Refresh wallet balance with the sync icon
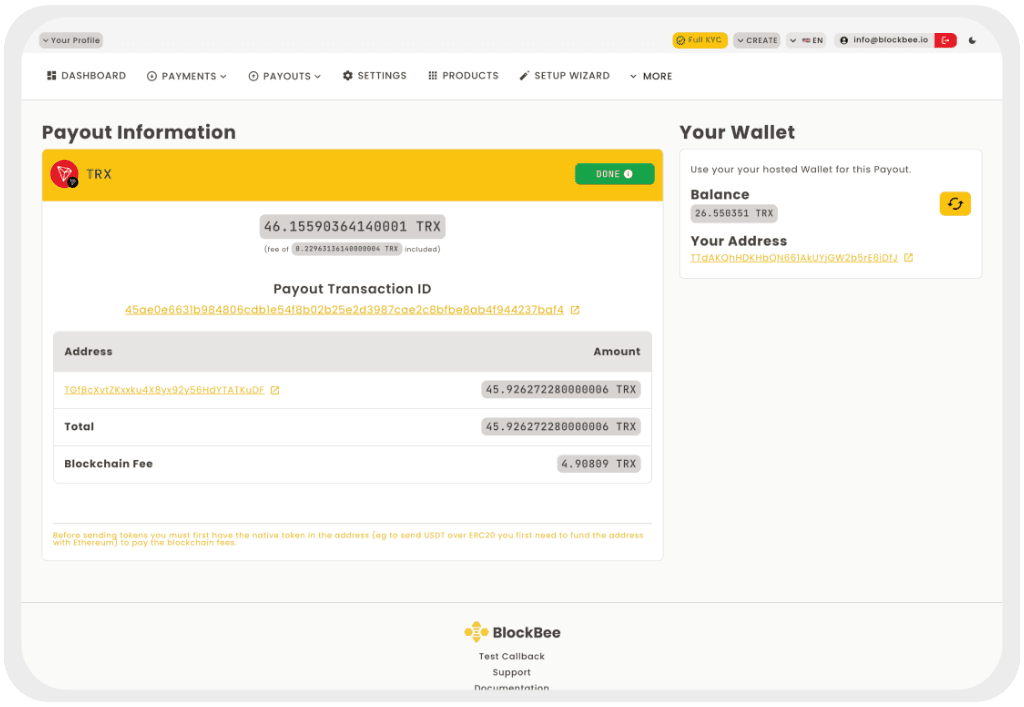1024x707 pixels. click(x=955, y=203)
